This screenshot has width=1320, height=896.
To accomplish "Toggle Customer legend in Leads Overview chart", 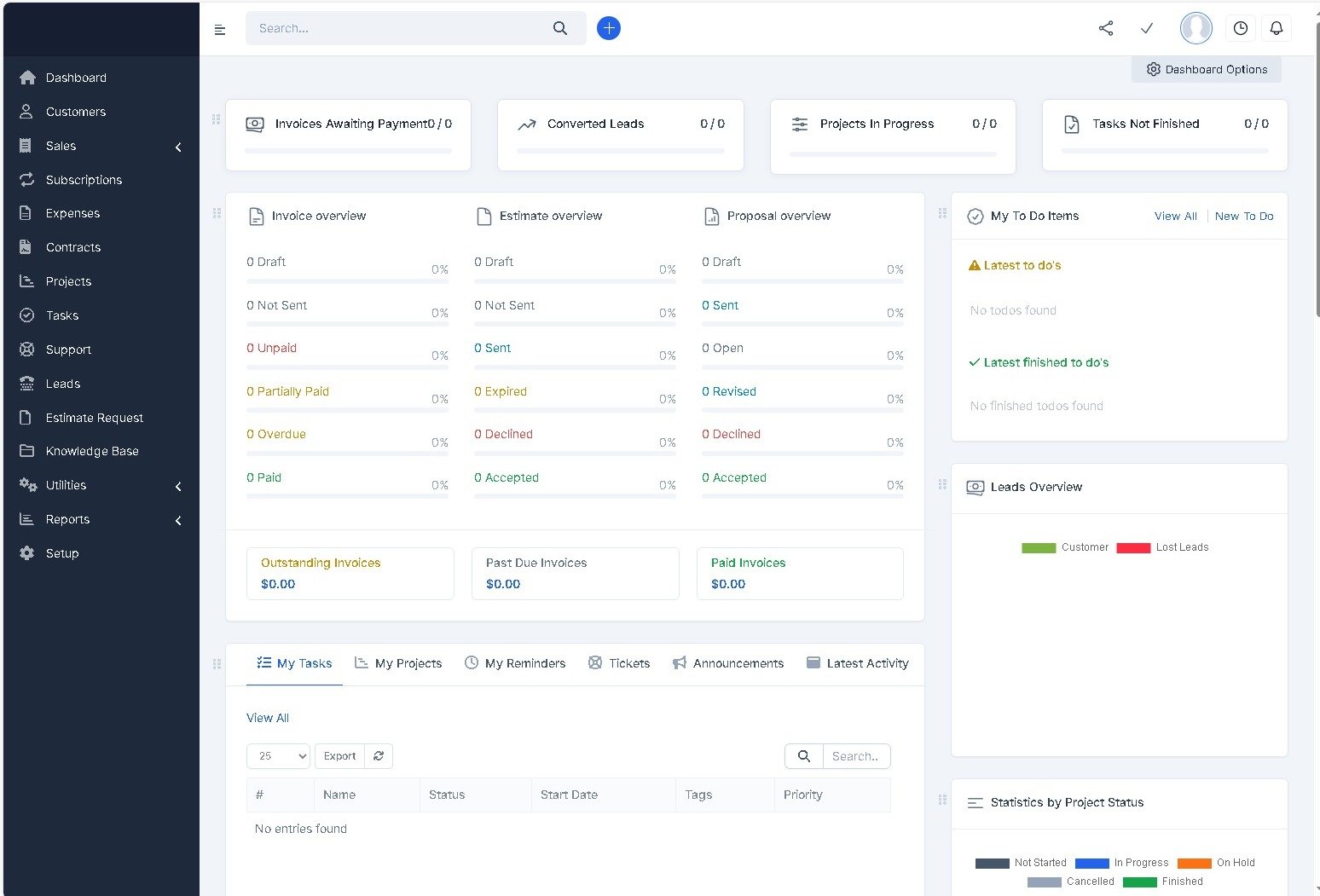I will [x=1065, y=547].
